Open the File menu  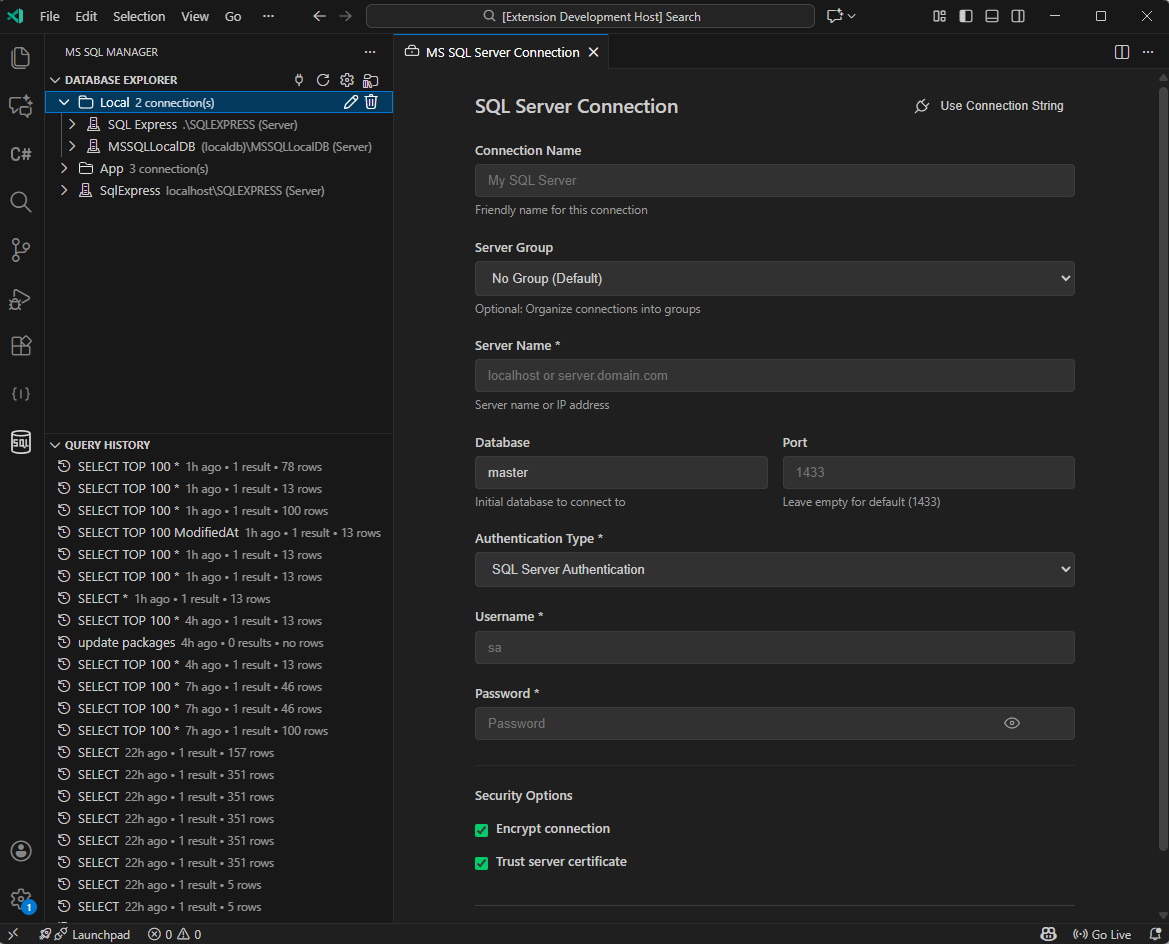[49, 16]
